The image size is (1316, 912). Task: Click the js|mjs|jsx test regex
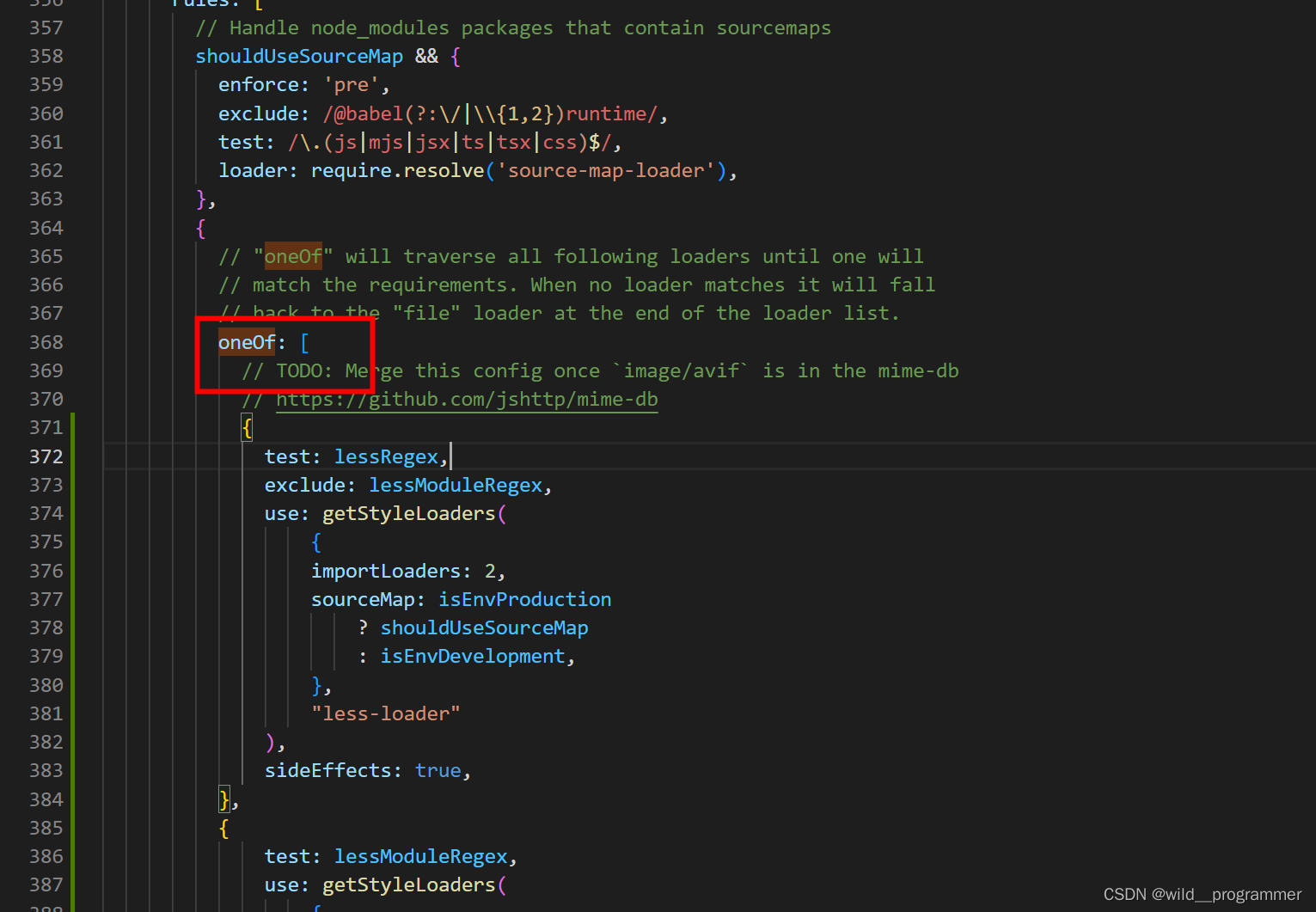pos(450,142)
